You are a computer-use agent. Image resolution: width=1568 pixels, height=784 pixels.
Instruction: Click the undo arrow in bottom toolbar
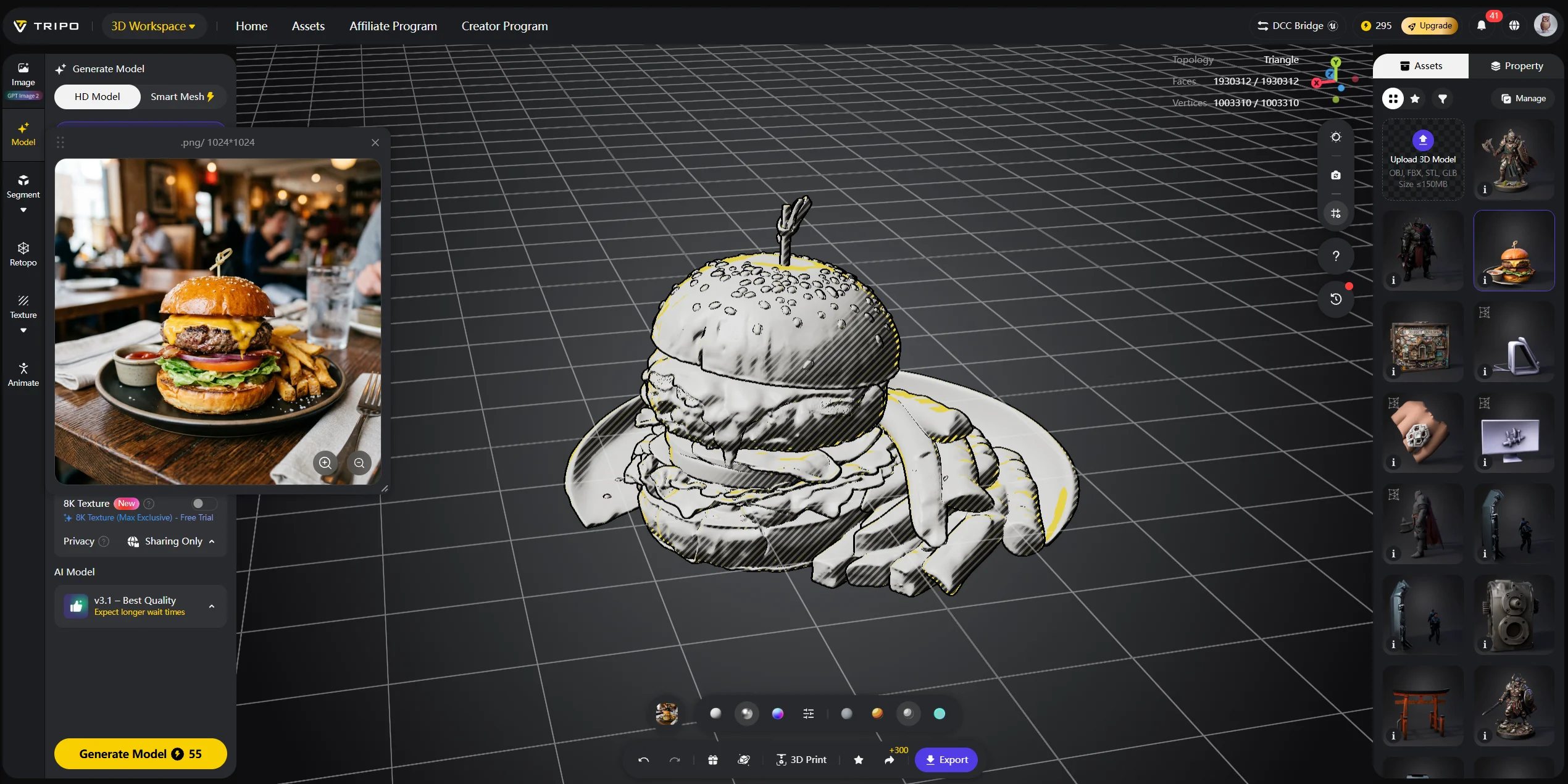point(643,760)
